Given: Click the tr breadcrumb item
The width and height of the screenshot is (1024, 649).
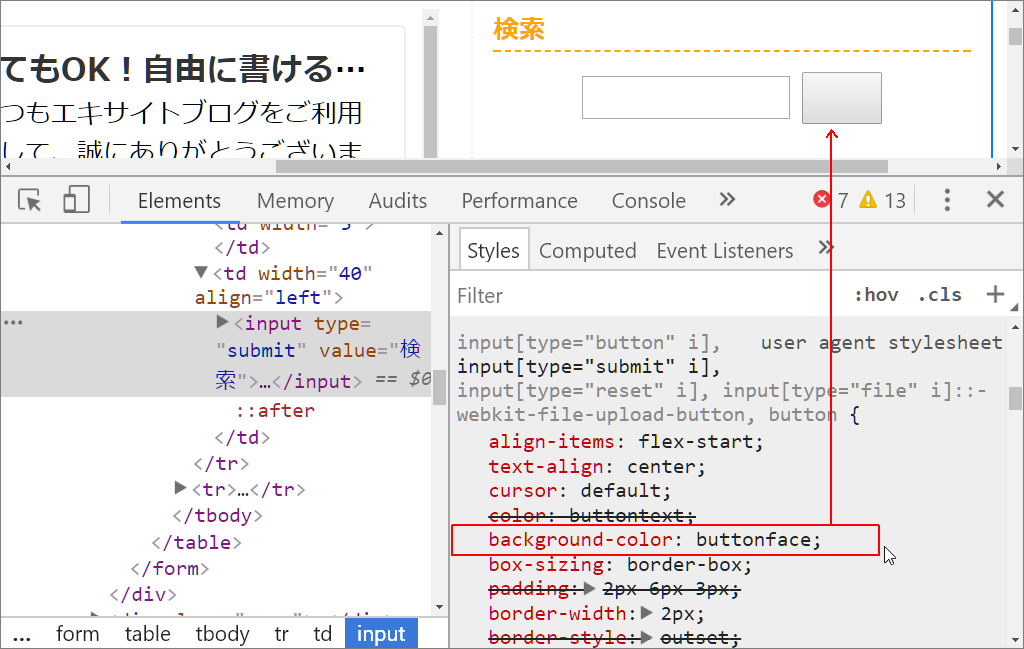Looking at the screenshot, I should point(281,633).
